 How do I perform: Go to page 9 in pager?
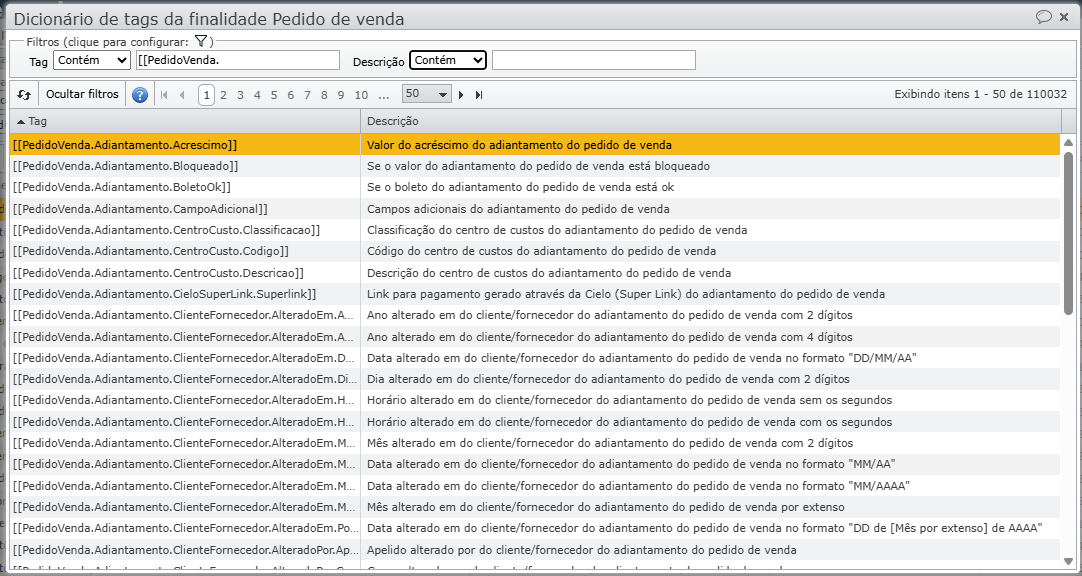click(341, 95)
